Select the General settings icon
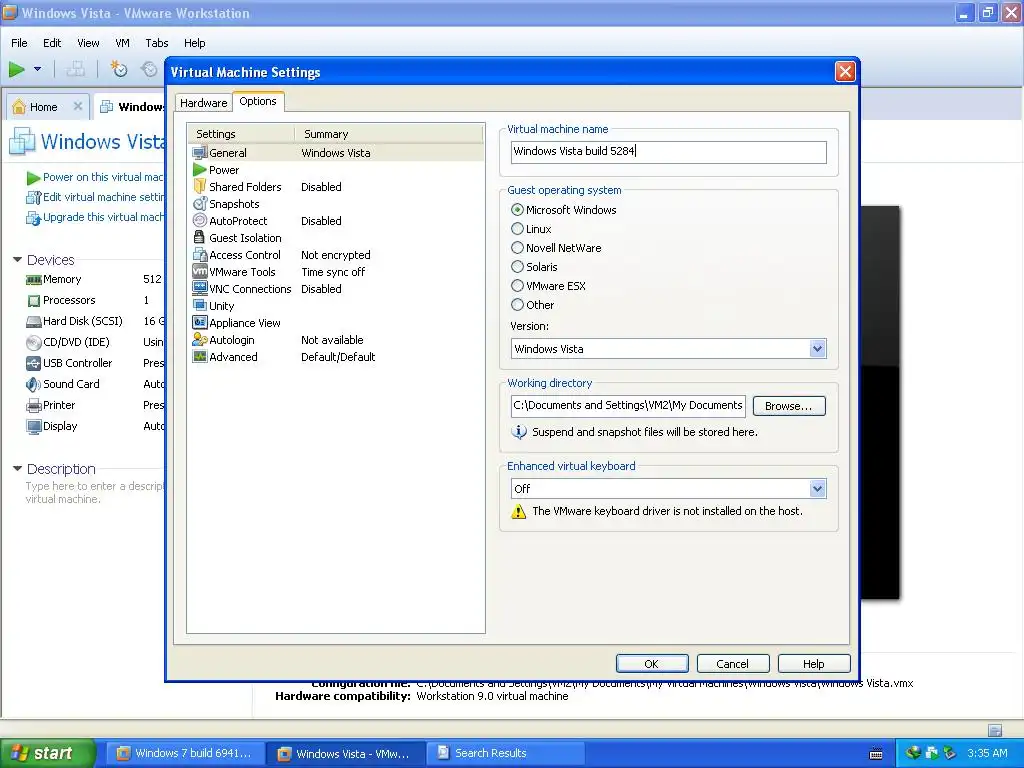 click(x=200, y=153)
